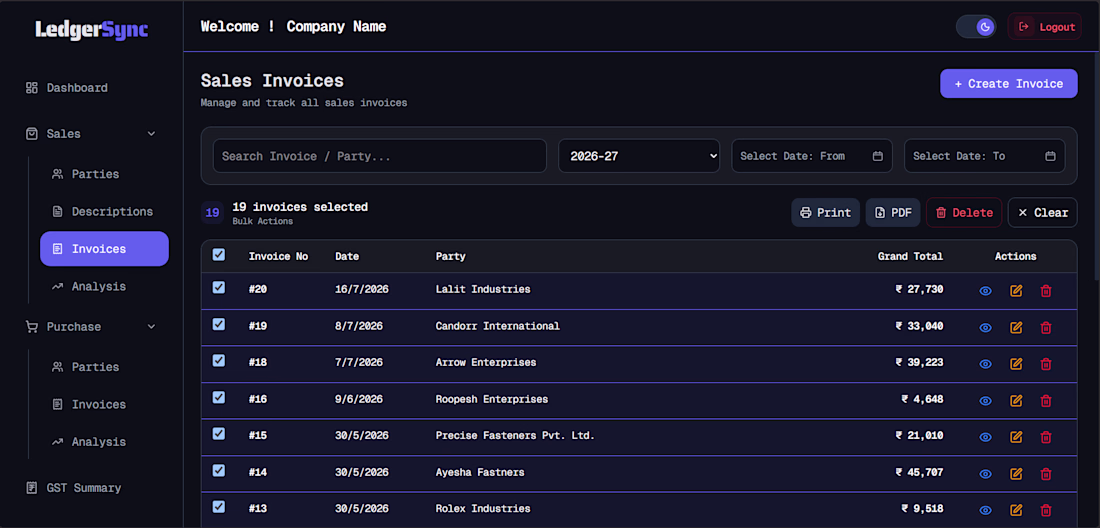Edit invoice #16 using the orange edit icon
This screenshot has height=528, width=1100.
click(1016, 400)
